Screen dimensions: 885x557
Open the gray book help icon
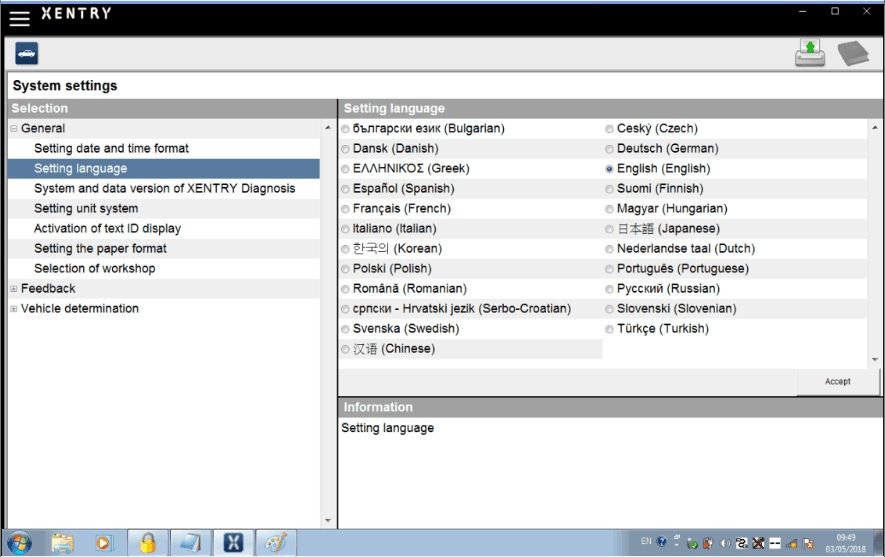[852, 53]
